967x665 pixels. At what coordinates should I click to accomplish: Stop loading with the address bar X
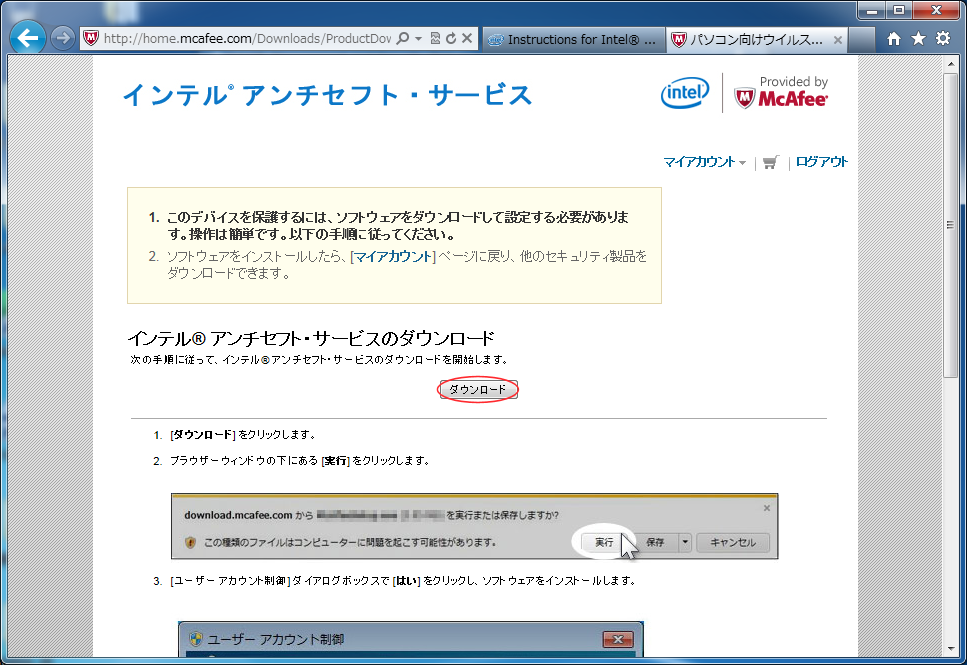pos(467,38)
